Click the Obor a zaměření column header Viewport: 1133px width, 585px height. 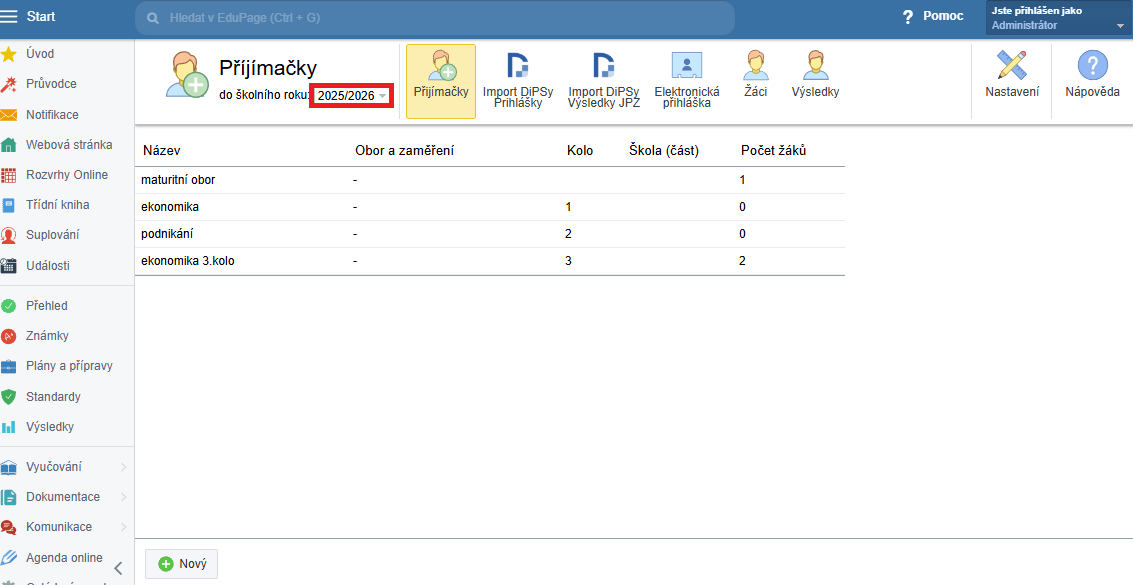click(404, 151)
